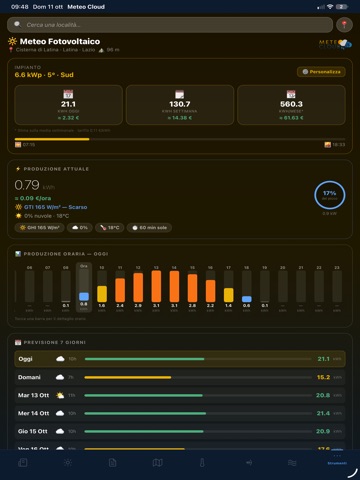The height and width of the screenshot is (480, 360).
Task: Select the 12 o'clock bar showing 2.9
Action: [x=138, y=287]
